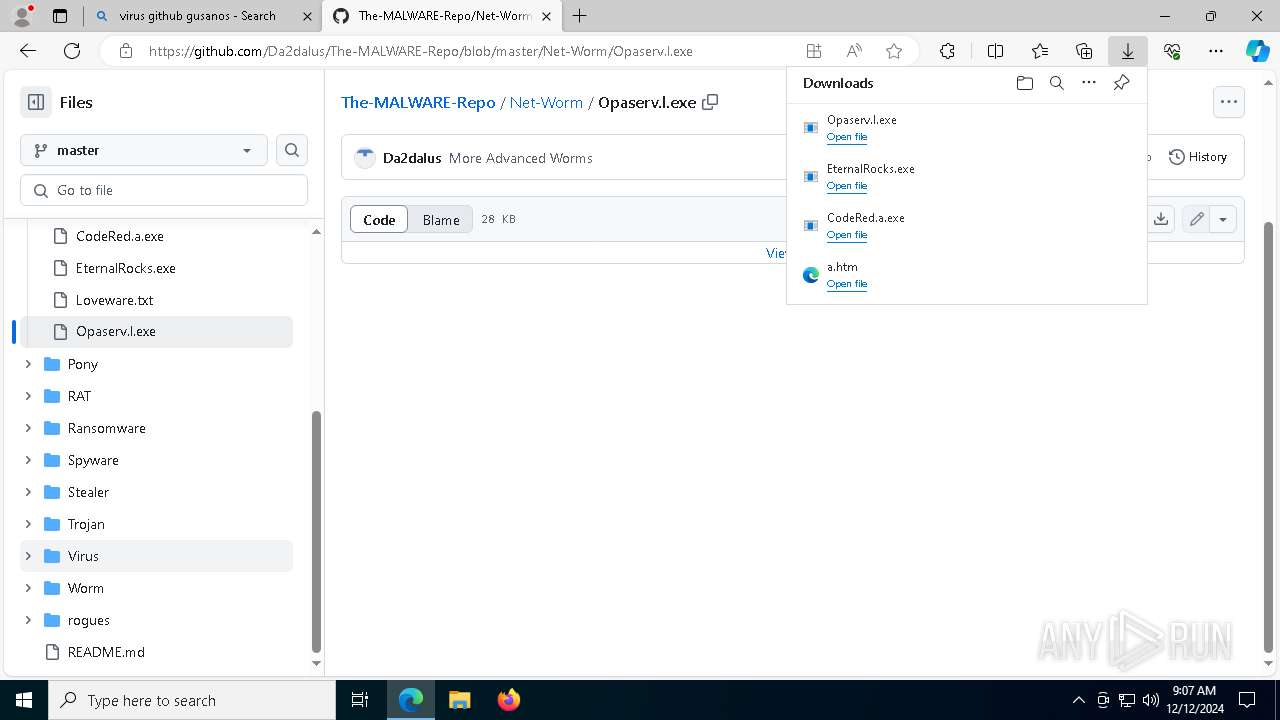Image resolution: width=1280 pixels, height=720 pixels.
Task: Open tab actions menu icon
Action: 60,16
